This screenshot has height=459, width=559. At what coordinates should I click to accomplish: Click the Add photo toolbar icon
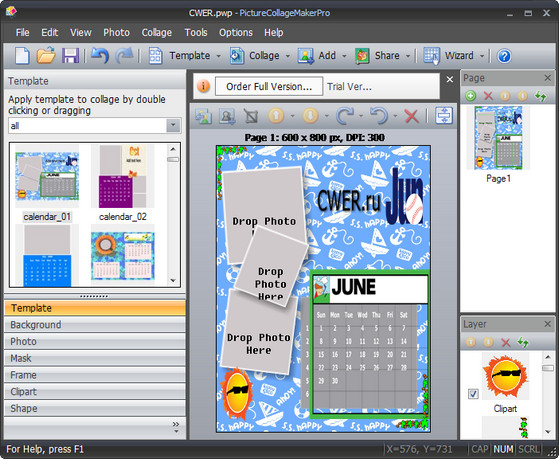[x=306, y=56]
